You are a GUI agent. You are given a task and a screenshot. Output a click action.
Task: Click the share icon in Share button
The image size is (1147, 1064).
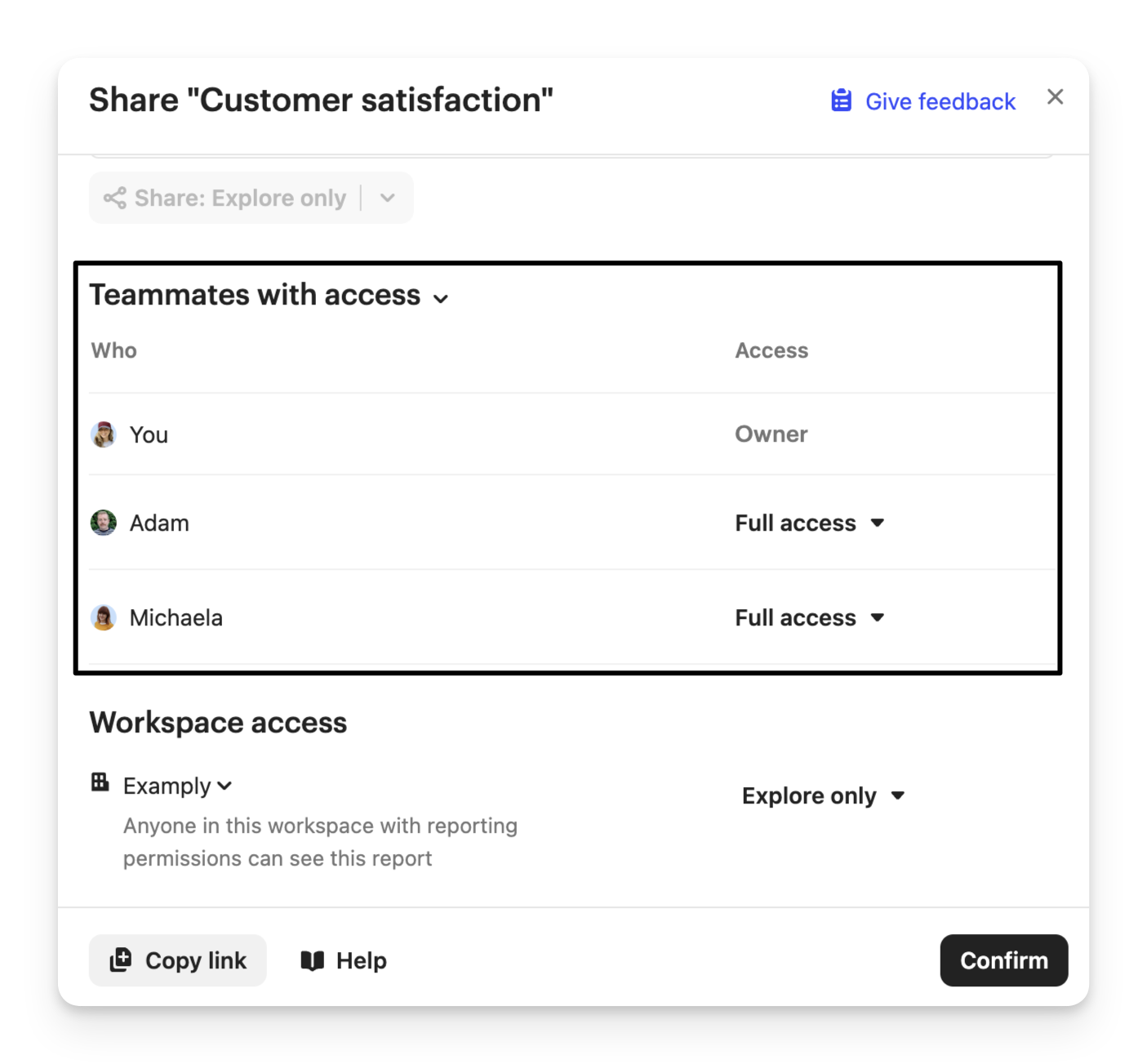point(115,198)
